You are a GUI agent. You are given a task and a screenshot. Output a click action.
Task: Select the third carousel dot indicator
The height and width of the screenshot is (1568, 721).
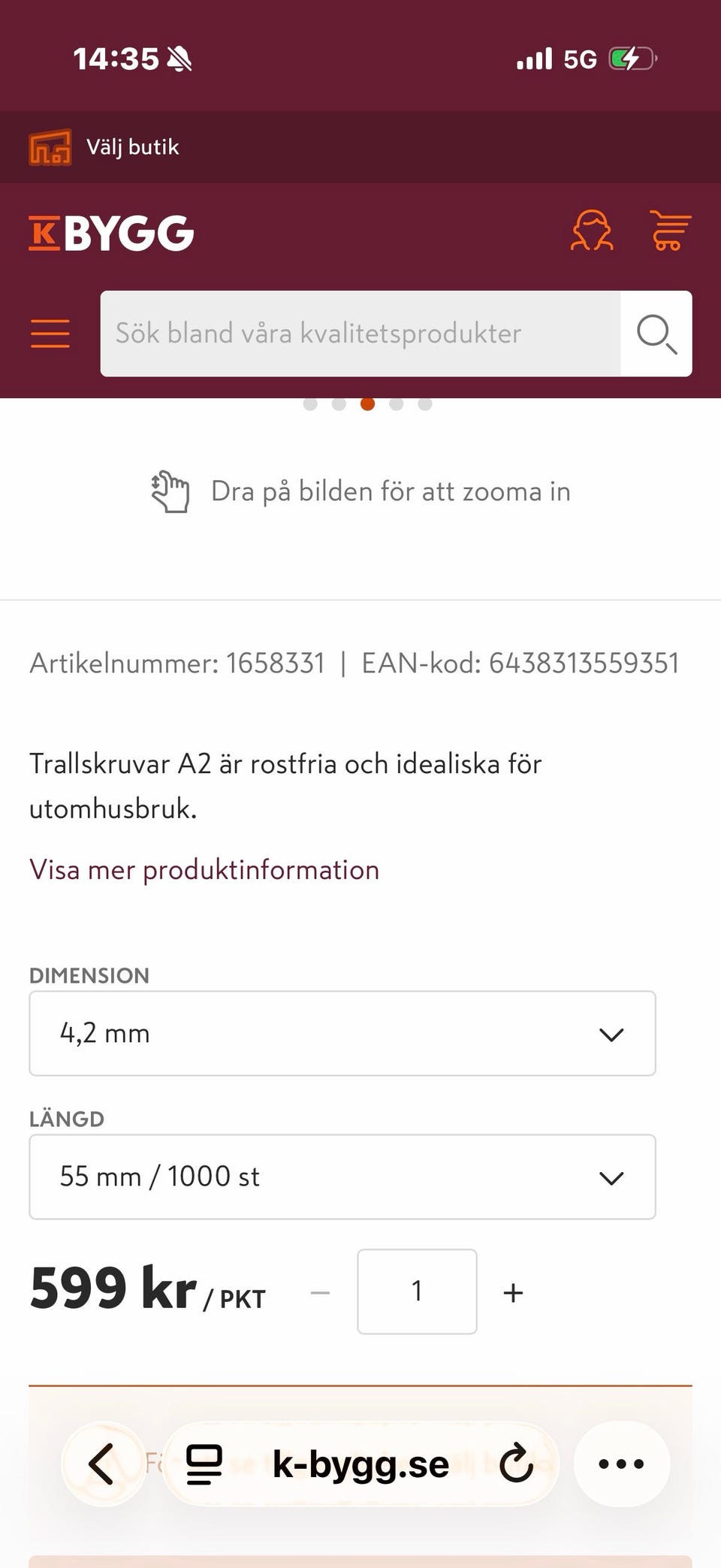point(367,403)
